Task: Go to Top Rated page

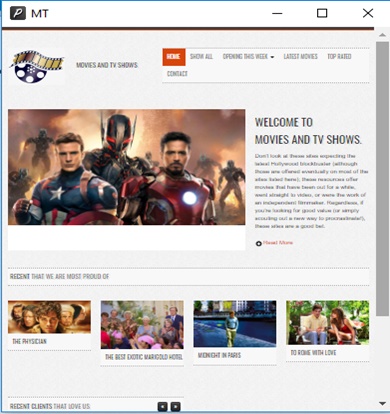Action: [x=339, y=57]
